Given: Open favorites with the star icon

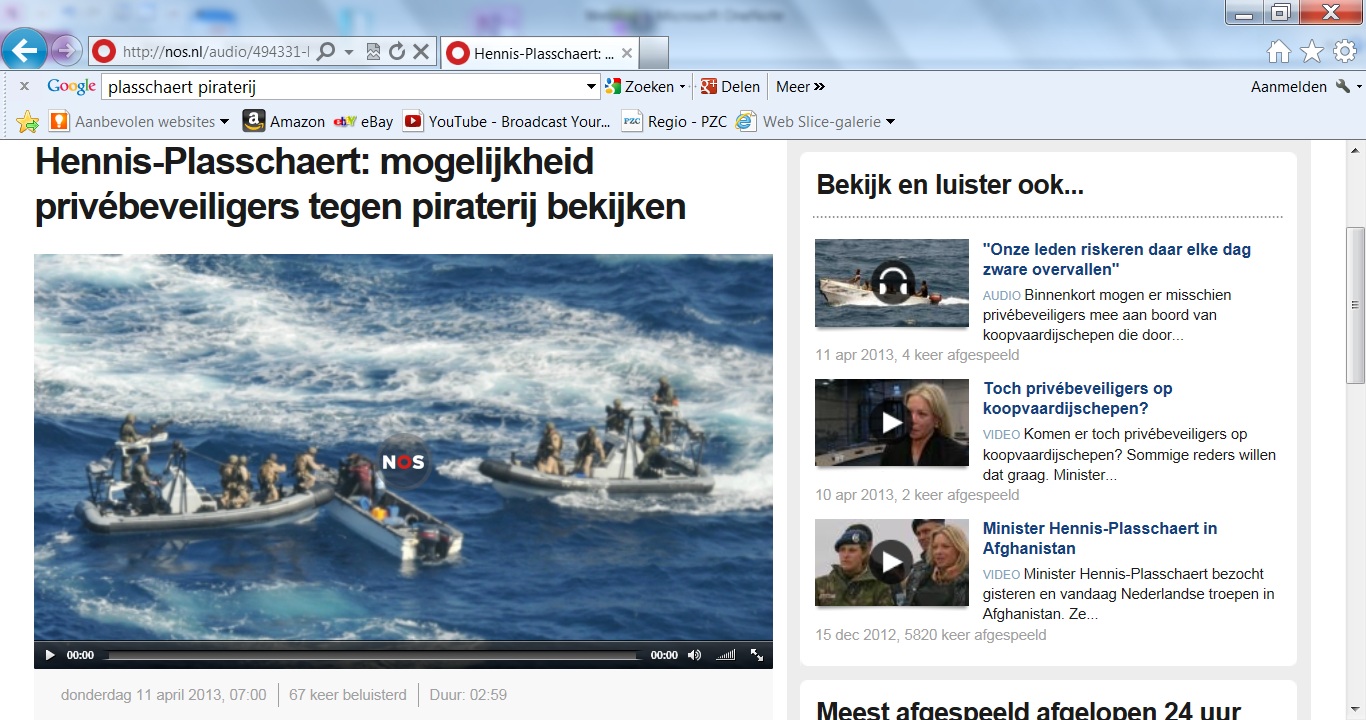Looking at the screenshot, I should pyautogui.click(x=1311, y=52).
